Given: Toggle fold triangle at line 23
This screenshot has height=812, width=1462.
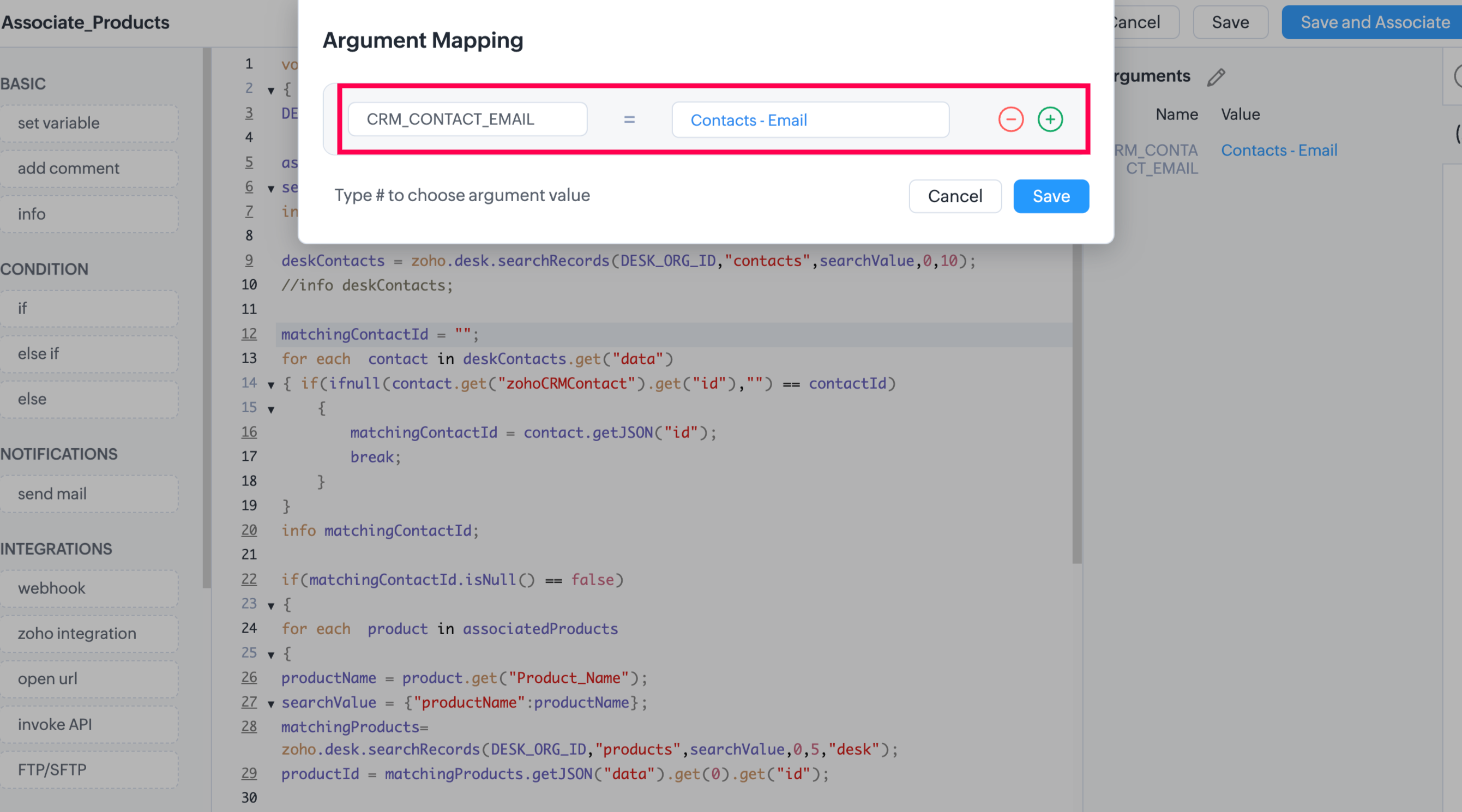Looking at the screenshot, I should (271, 605).
